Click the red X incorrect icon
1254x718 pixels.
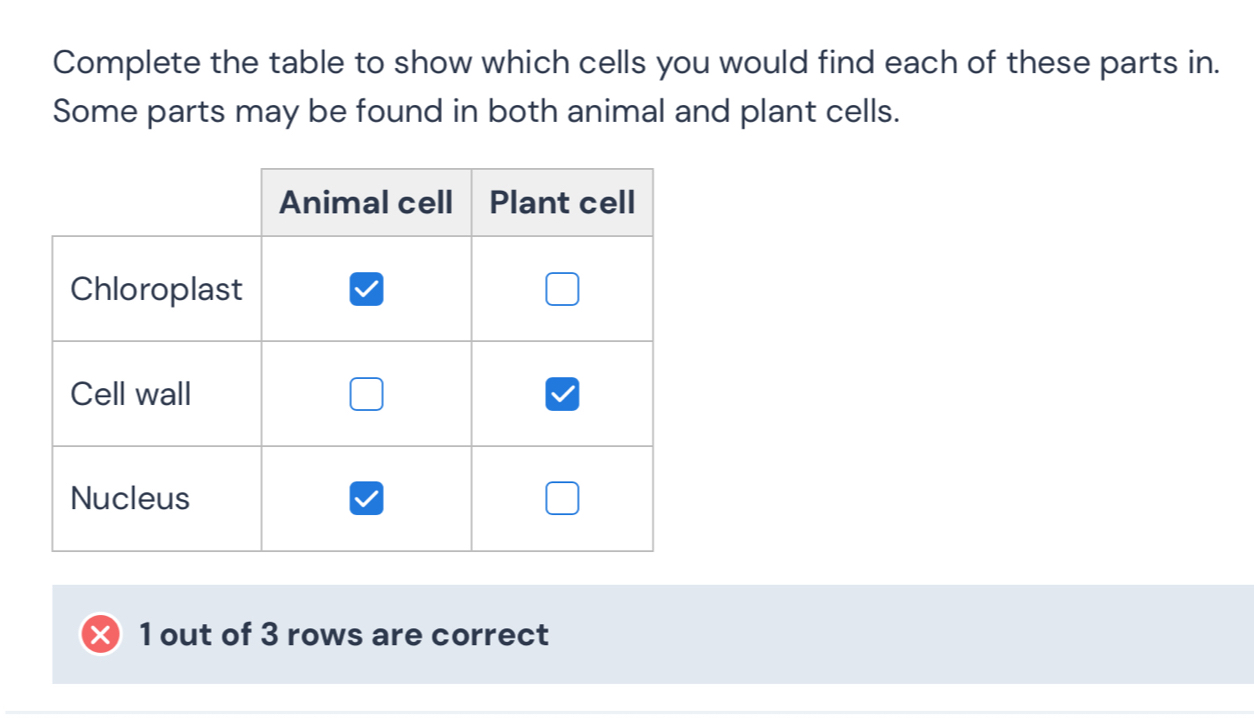pos(100,635)
